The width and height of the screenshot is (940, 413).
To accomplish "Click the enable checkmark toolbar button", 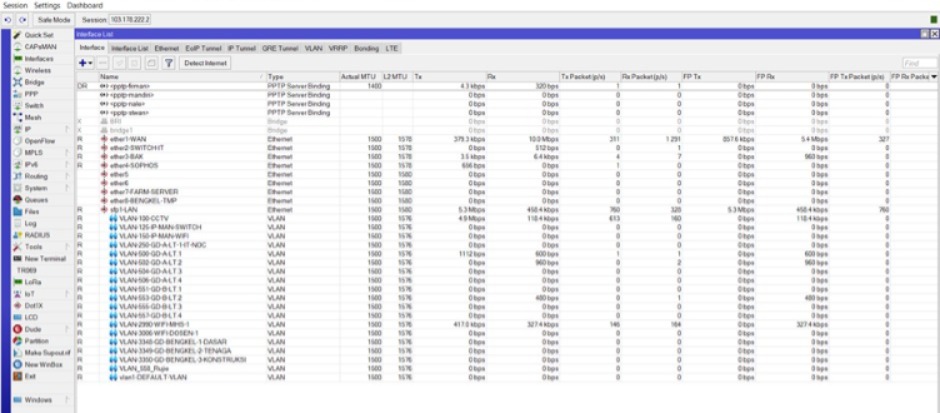I will tap(120, 64).
